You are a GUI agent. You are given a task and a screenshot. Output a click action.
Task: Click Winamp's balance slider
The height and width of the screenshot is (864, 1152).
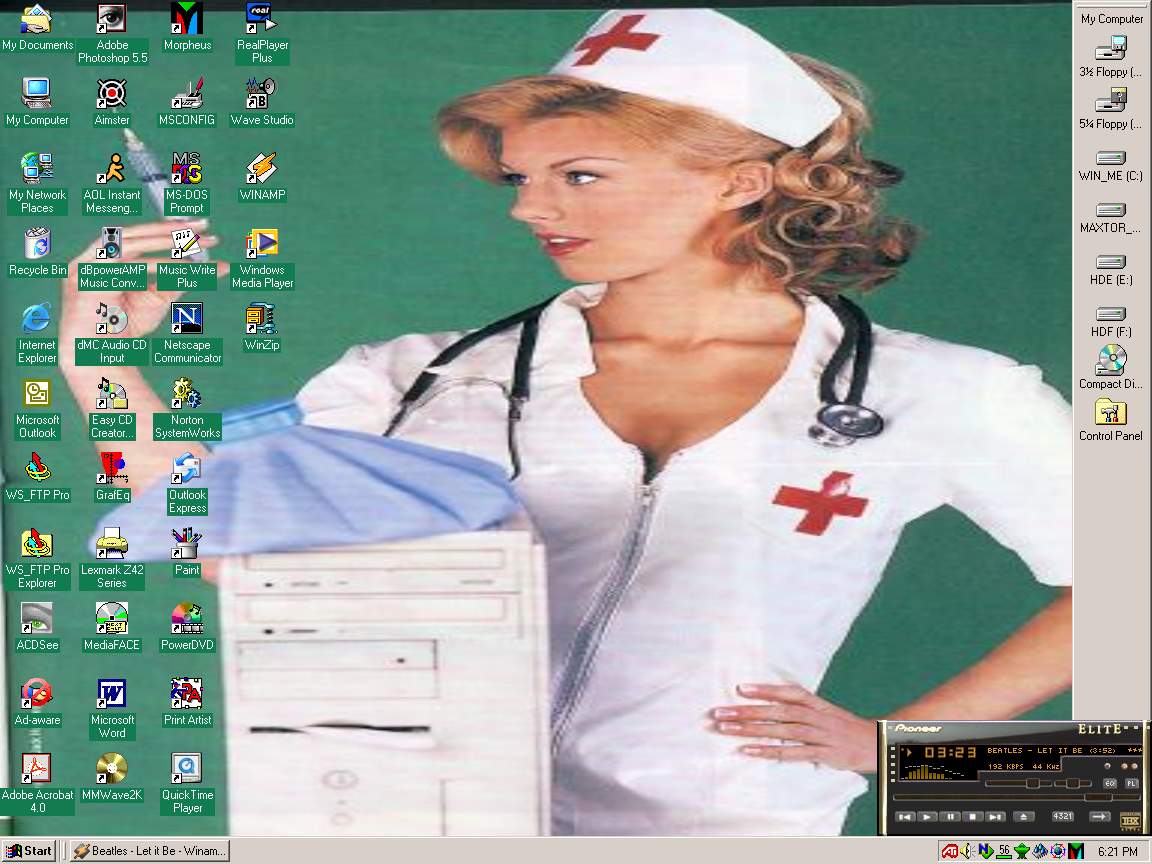[1073, 784]
